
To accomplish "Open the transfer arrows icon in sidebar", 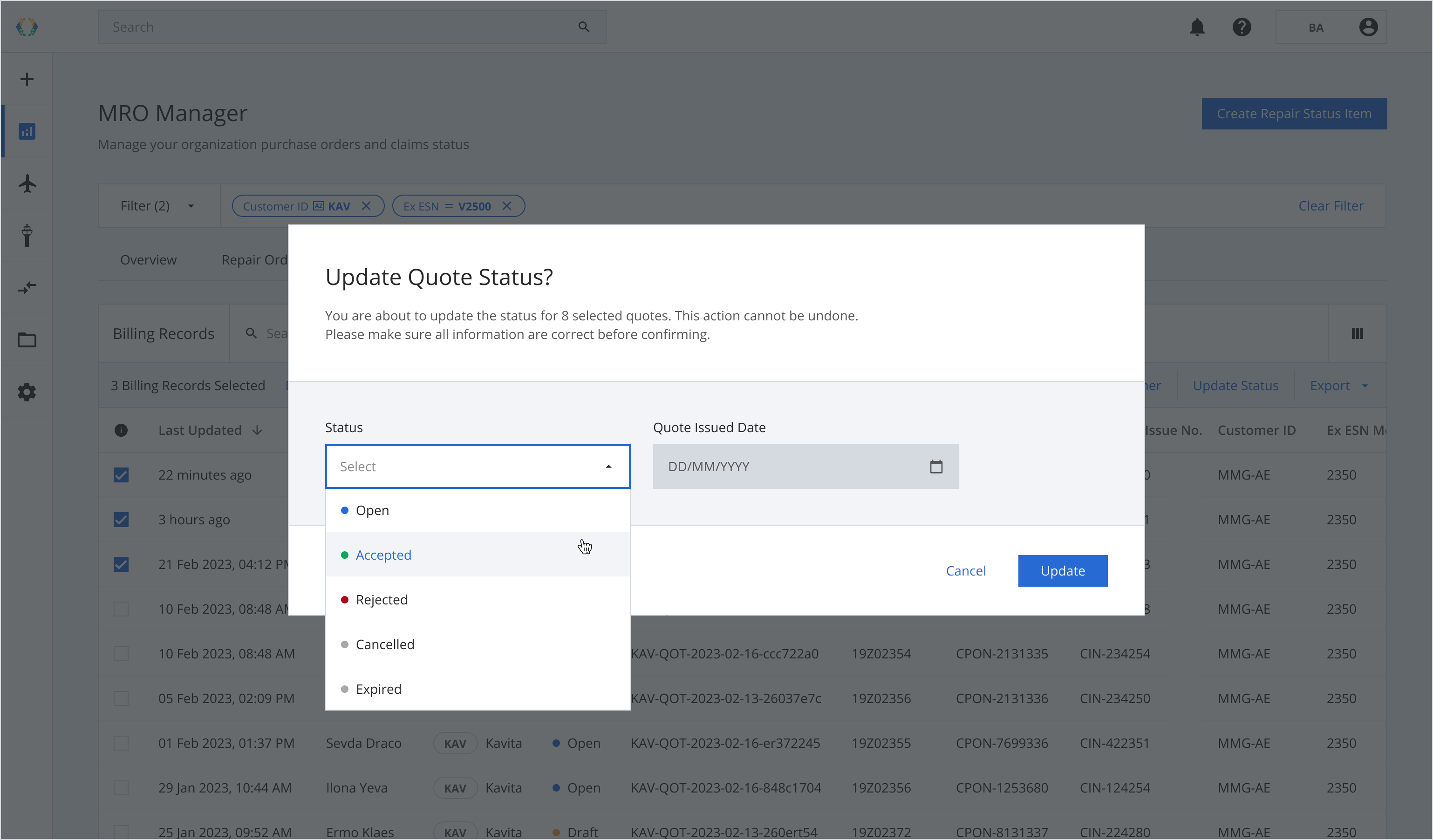I will [27, 288].
